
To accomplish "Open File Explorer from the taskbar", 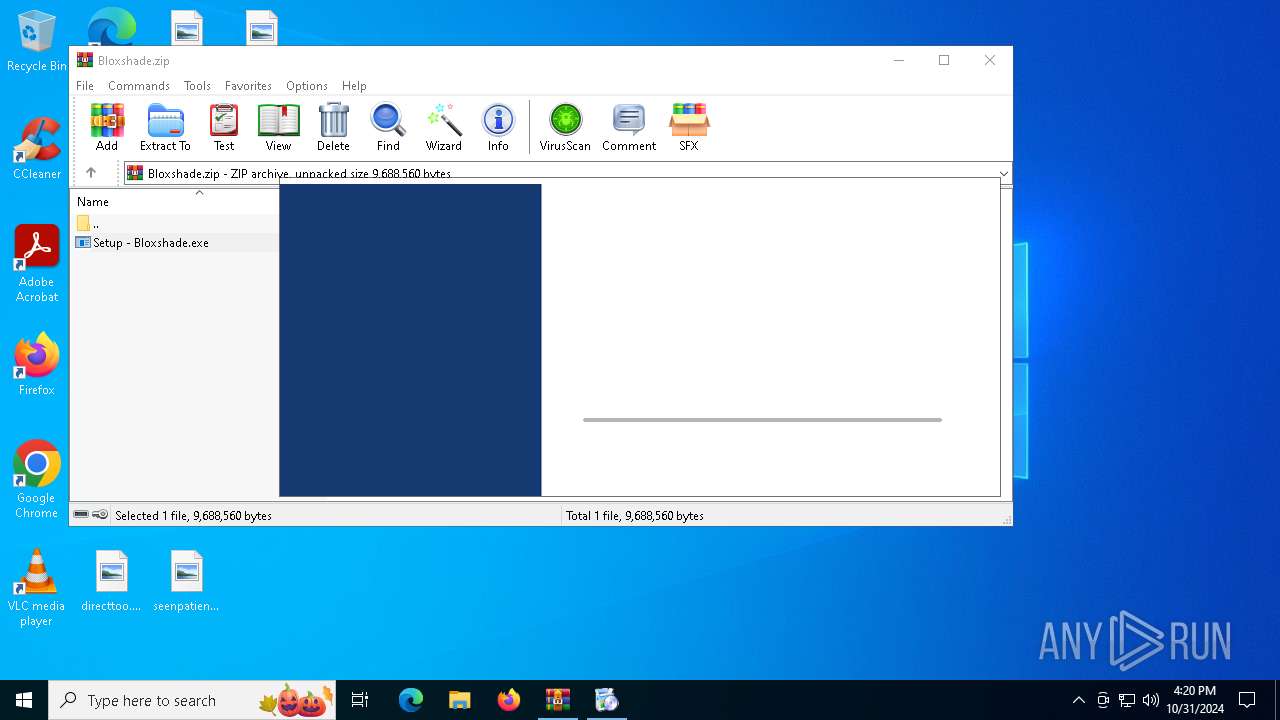I will (459, 700).
